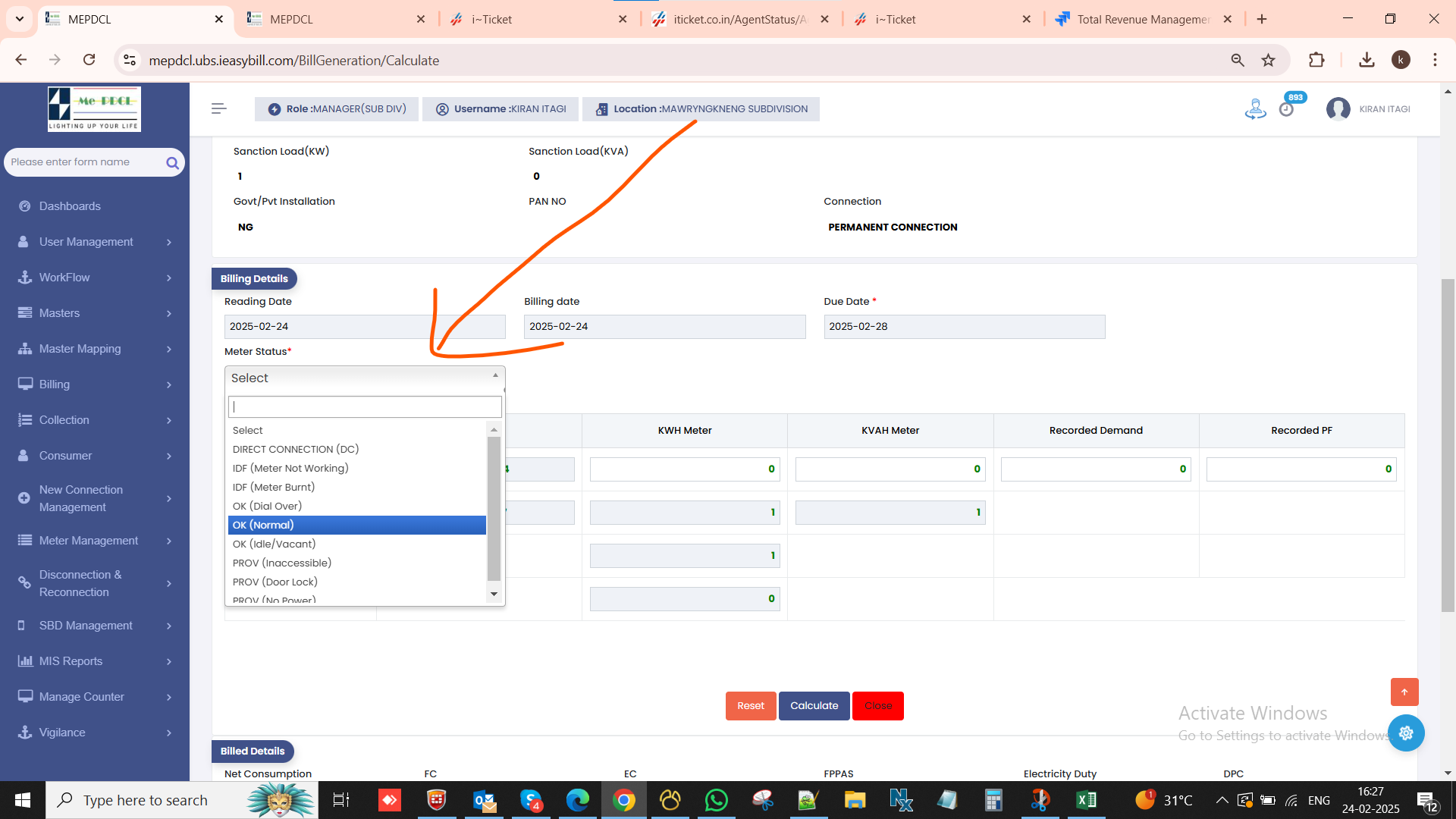Open KIRAN ITAGI user profile avatar
1456x819 pixels.
1338,109
